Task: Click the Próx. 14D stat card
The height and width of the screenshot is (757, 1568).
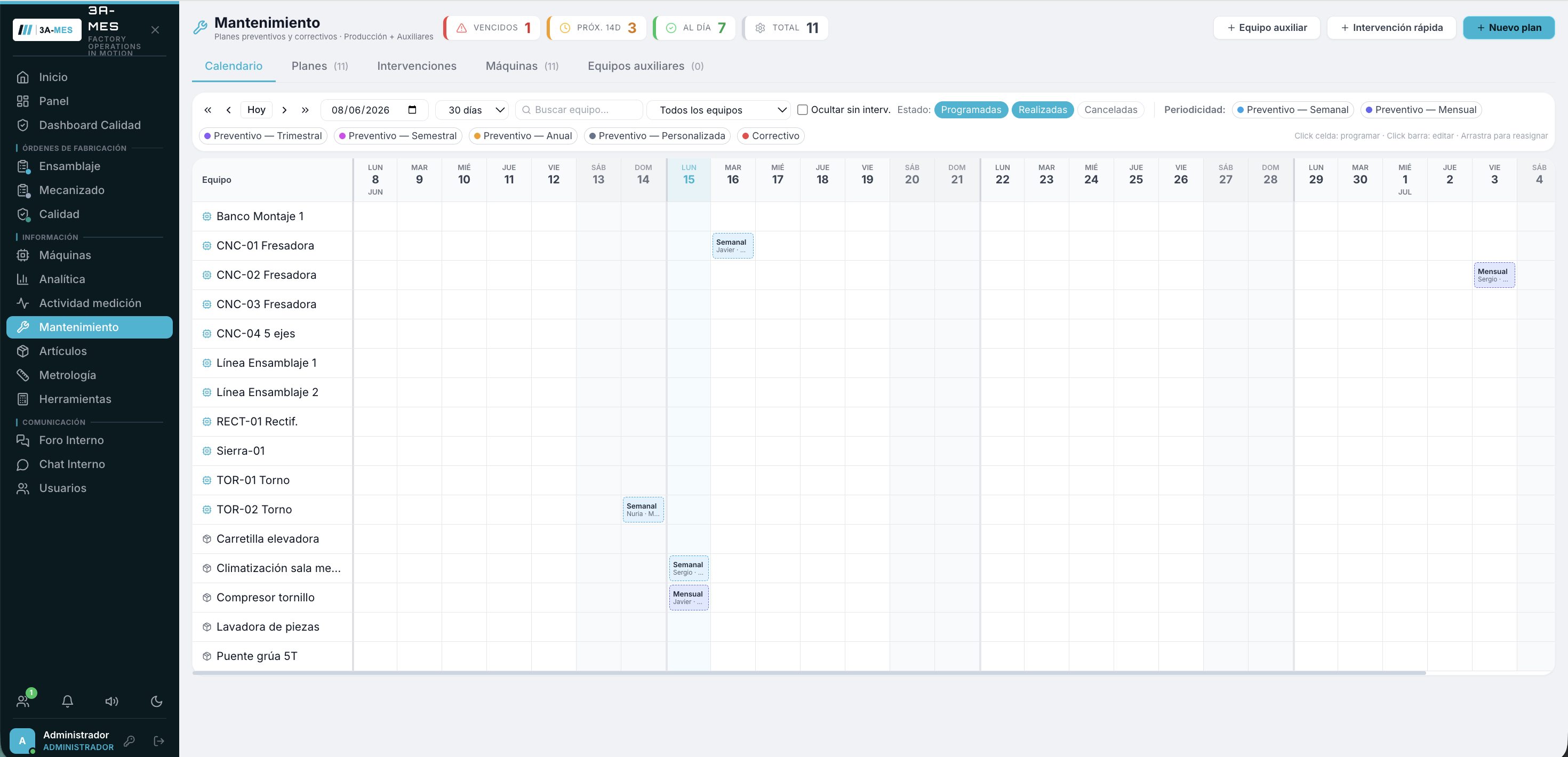Action: pos(596,28)
